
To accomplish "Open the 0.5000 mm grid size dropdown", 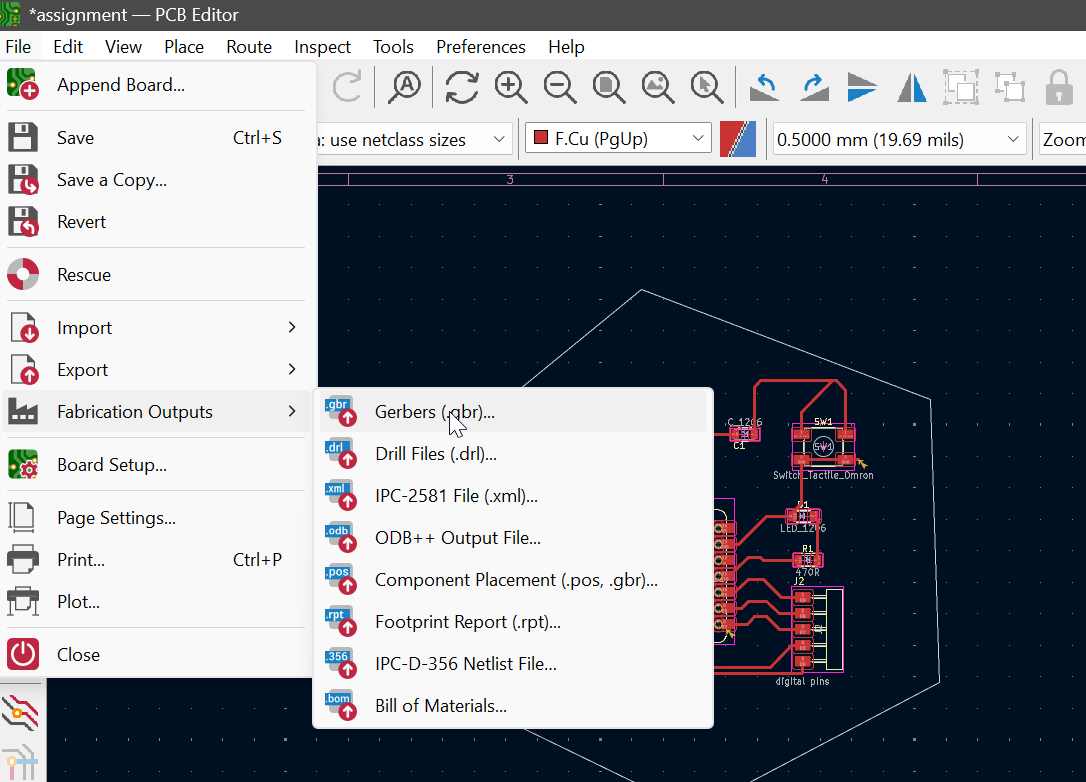I will (899, 140).
